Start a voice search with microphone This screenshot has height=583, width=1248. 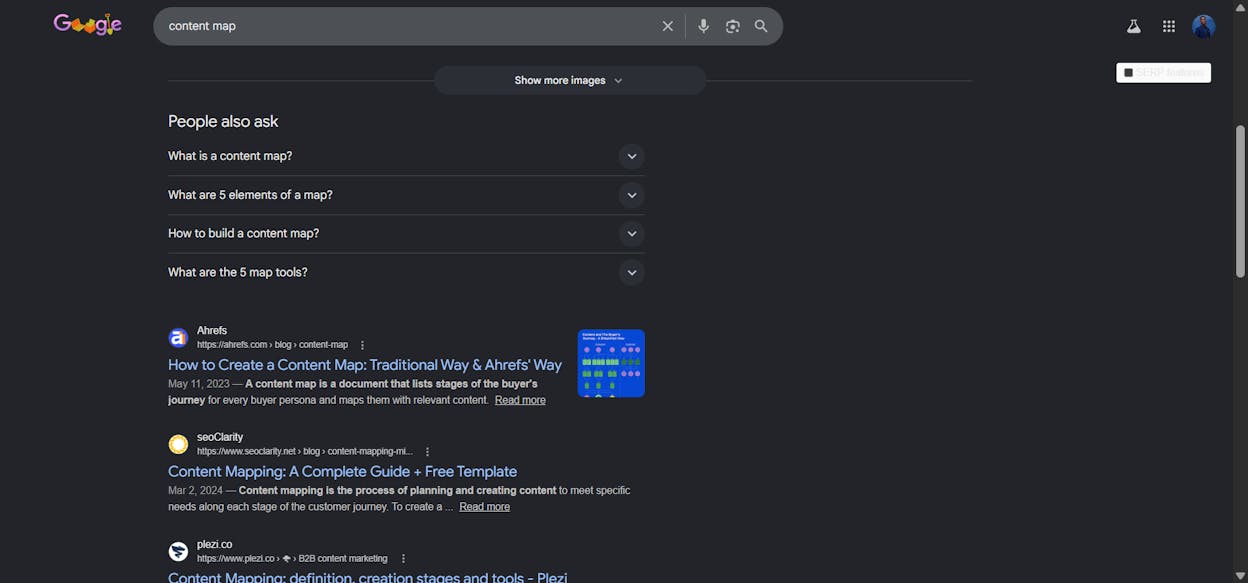[x=703, y=26]
